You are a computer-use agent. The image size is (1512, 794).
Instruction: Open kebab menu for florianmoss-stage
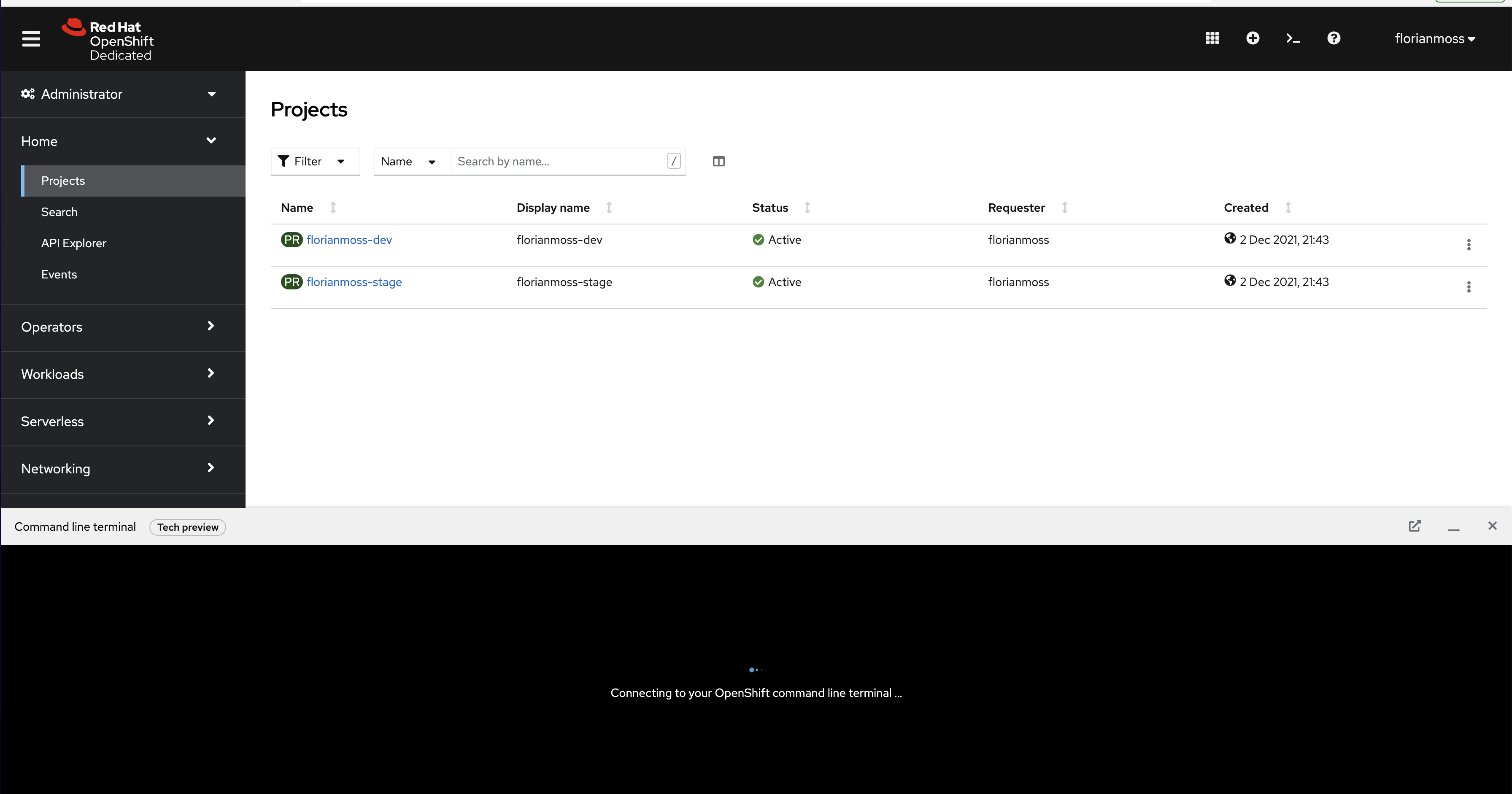pyautogui.click(x=1469, y=287)
